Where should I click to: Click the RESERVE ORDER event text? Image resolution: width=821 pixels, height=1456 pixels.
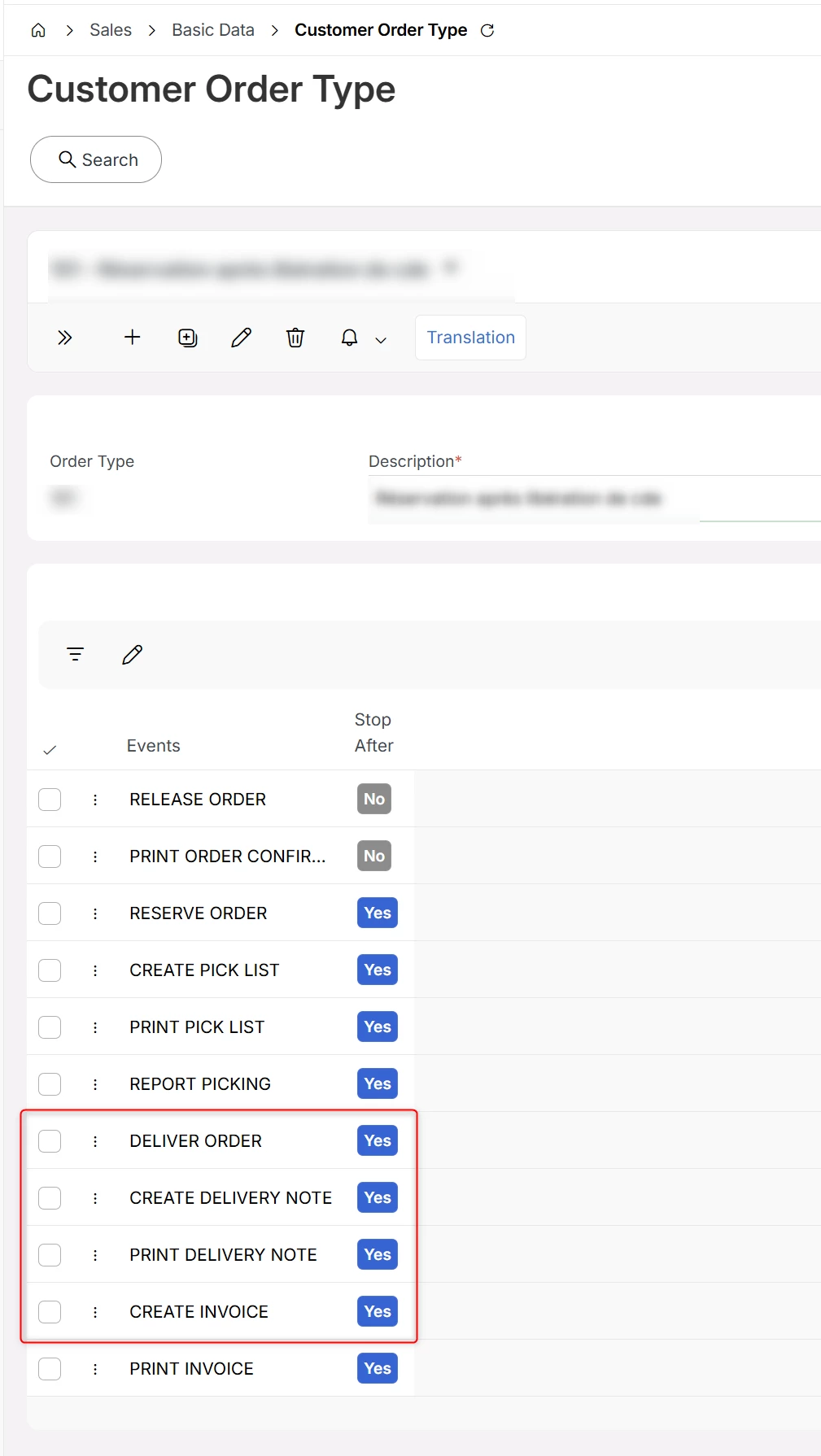[199, 913]
